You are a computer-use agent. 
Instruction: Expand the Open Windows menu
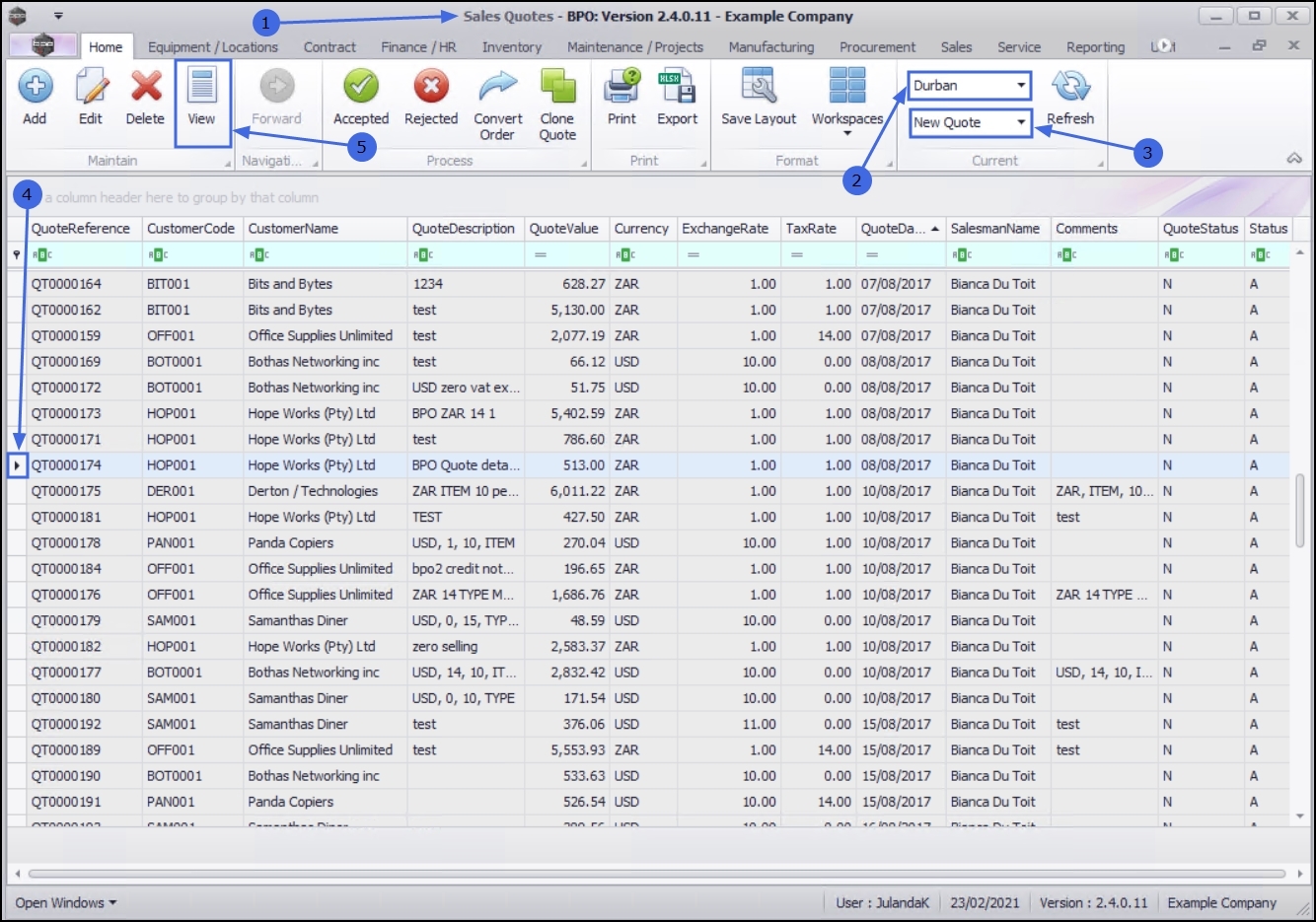tap(66, 903)
